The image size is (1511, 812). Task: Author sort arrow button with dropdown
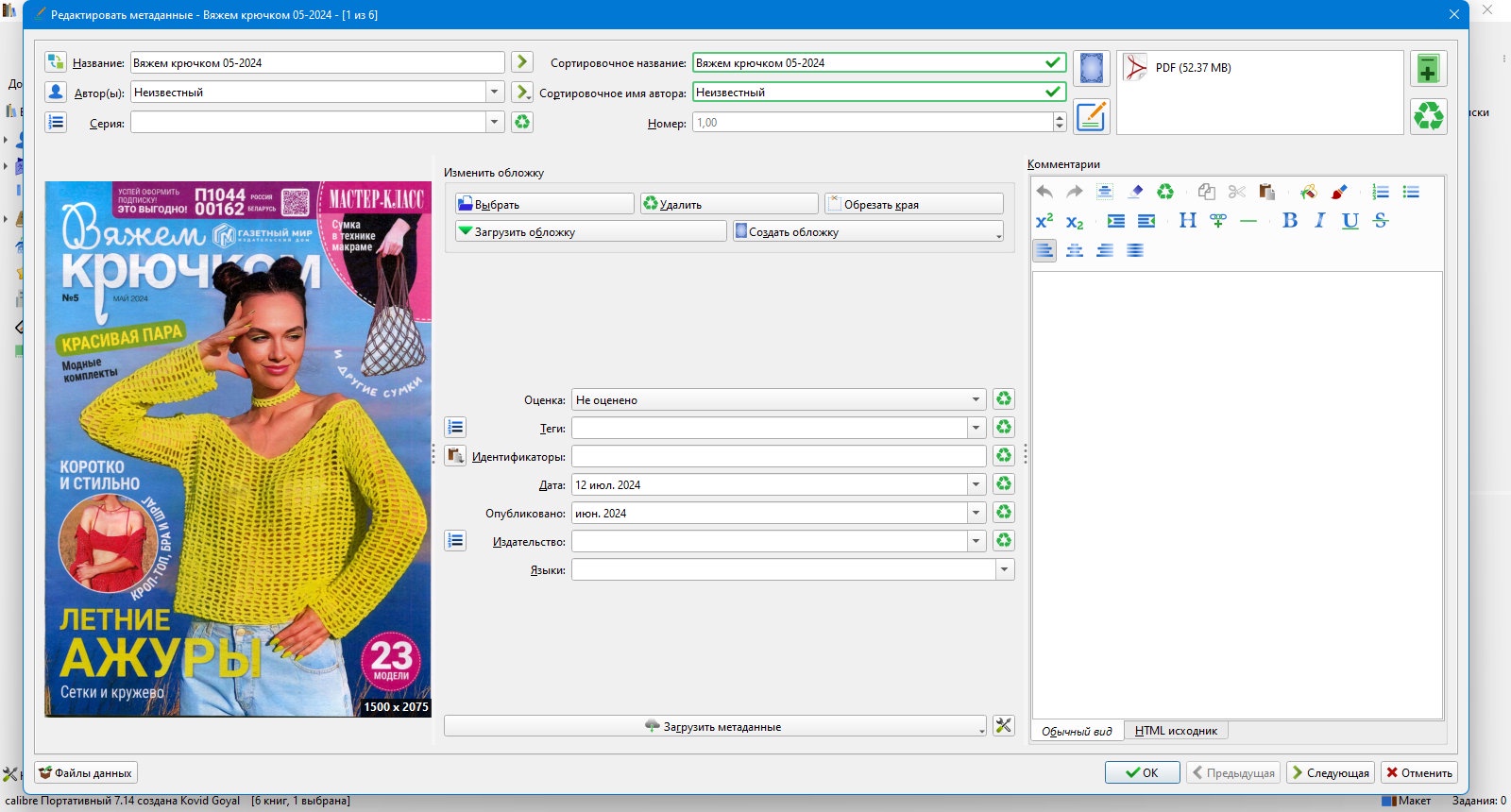pyautogui.click(x=521, y=92)
